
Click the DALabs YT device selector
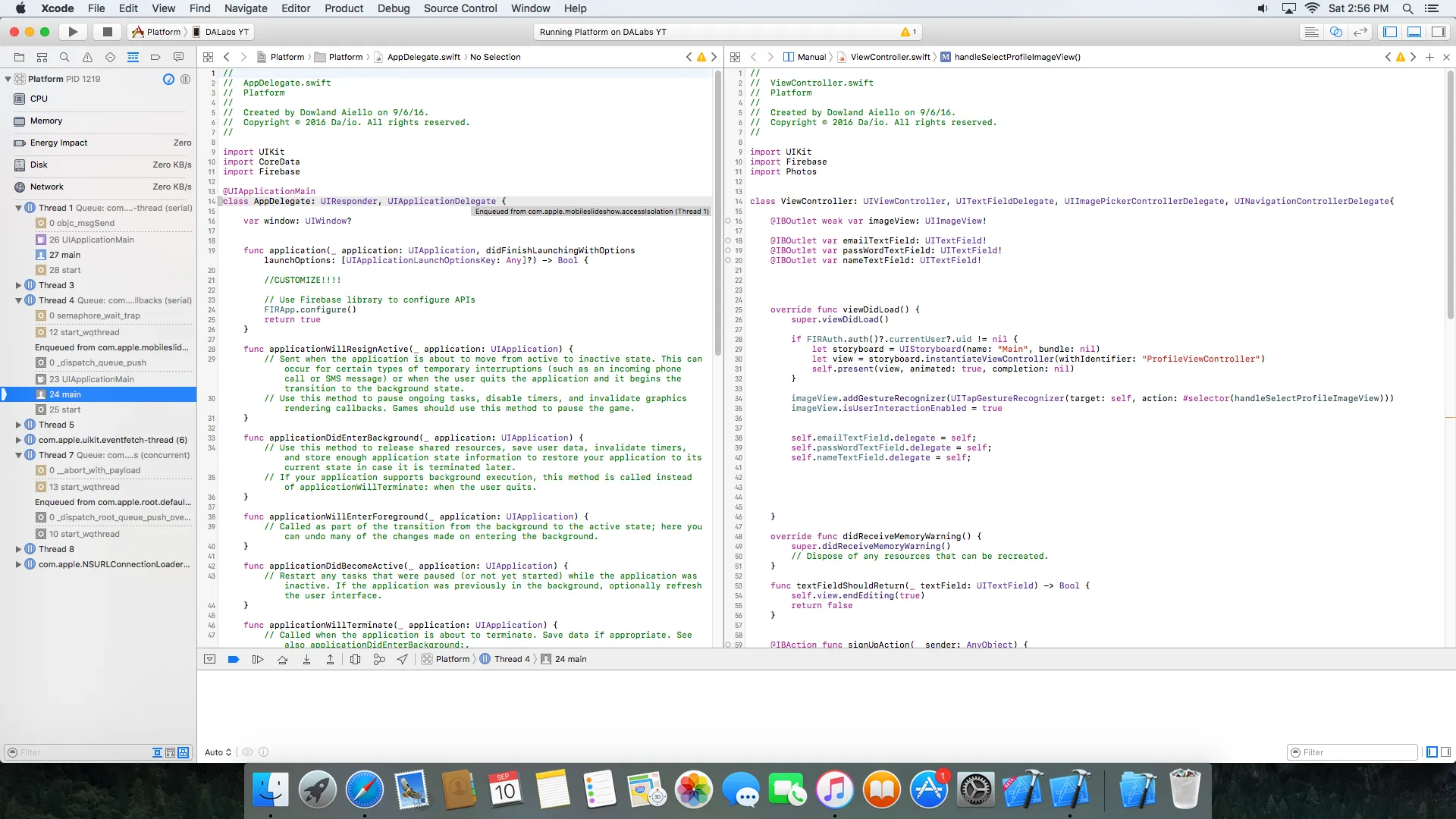point(226,32)
